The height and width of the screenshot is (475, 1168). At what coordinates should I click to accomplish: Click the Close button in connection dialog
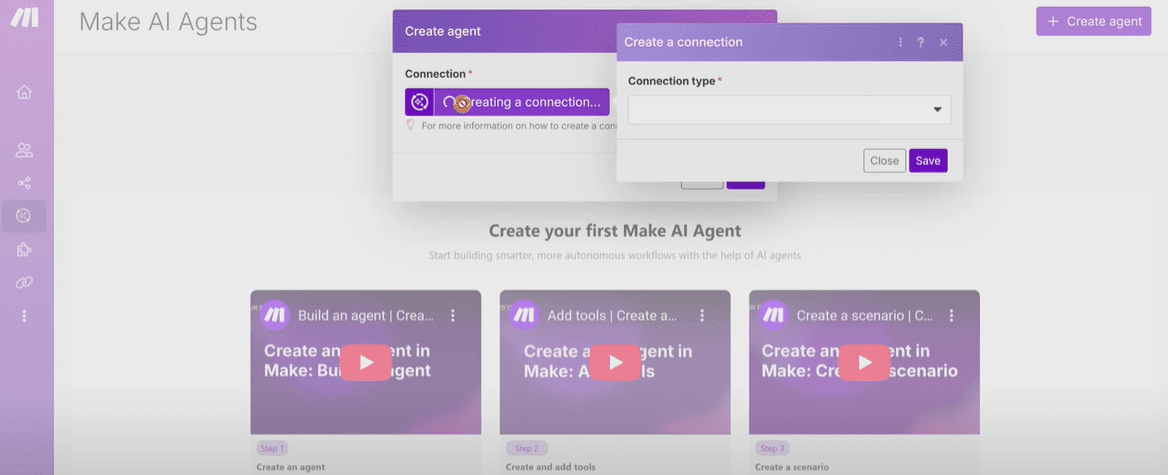pyautogui.click(x=884, y=161)
